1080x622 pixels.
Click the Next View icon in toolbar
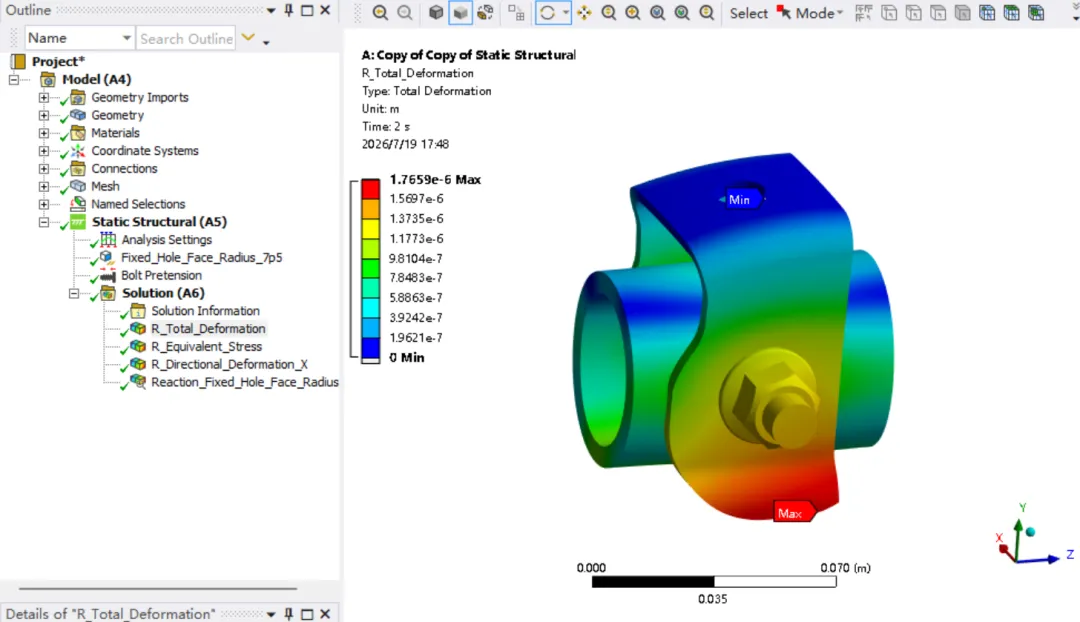tap(405, 13)
